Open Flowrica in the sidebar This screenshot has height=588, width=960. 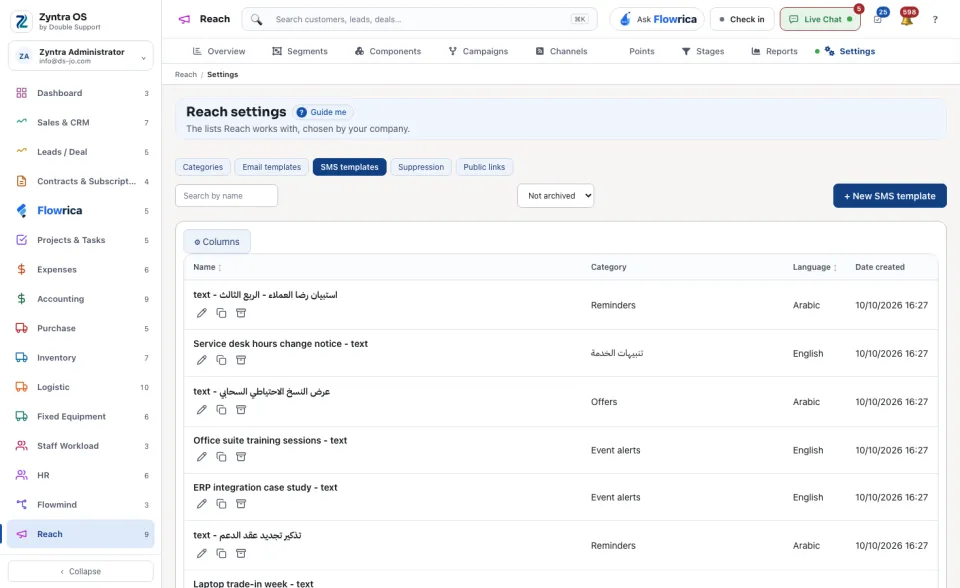coord(81,211)
